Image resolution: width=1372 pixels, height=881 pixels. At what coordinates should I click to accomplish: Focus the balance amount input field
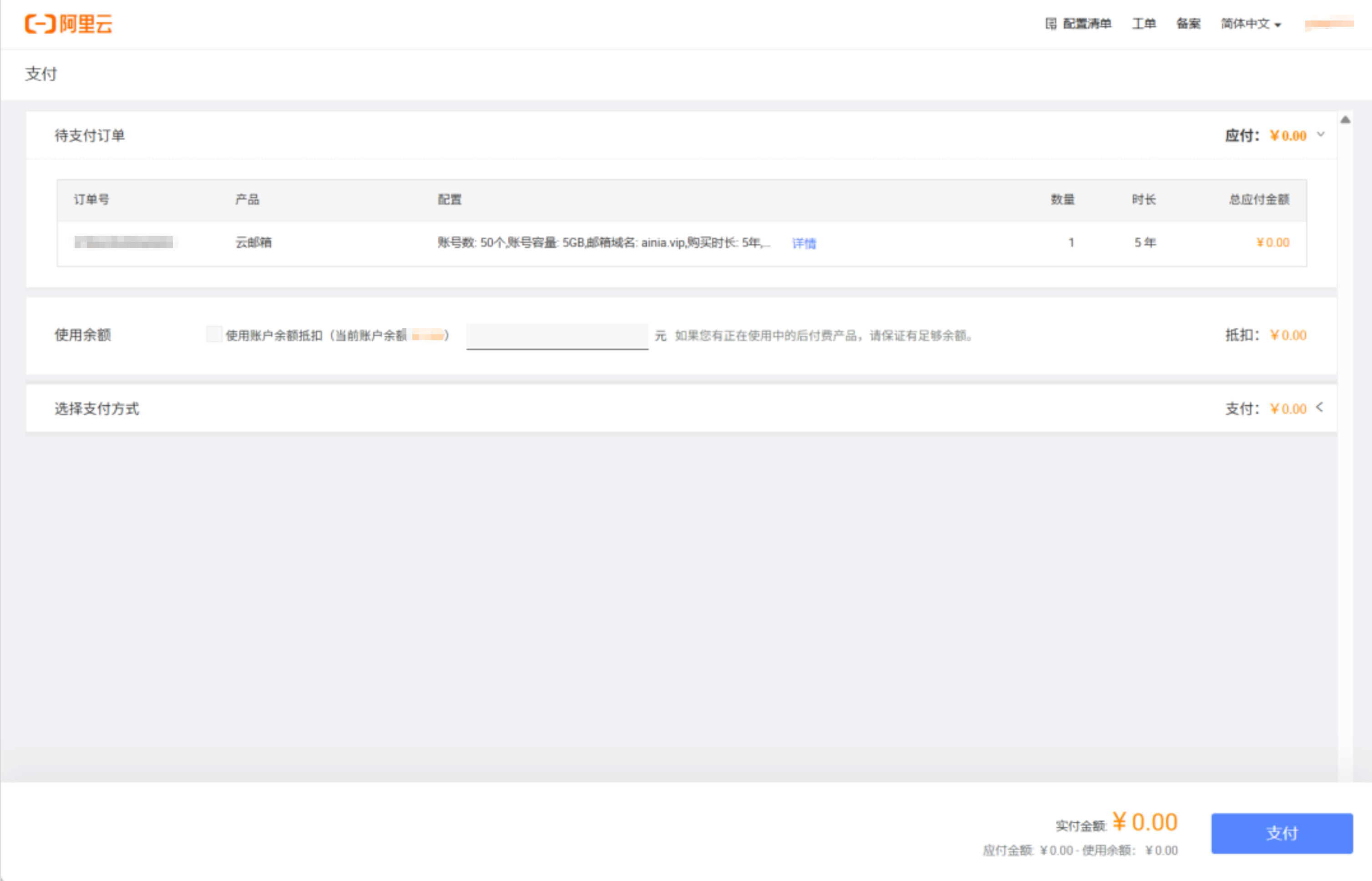[x=557, y=336]
